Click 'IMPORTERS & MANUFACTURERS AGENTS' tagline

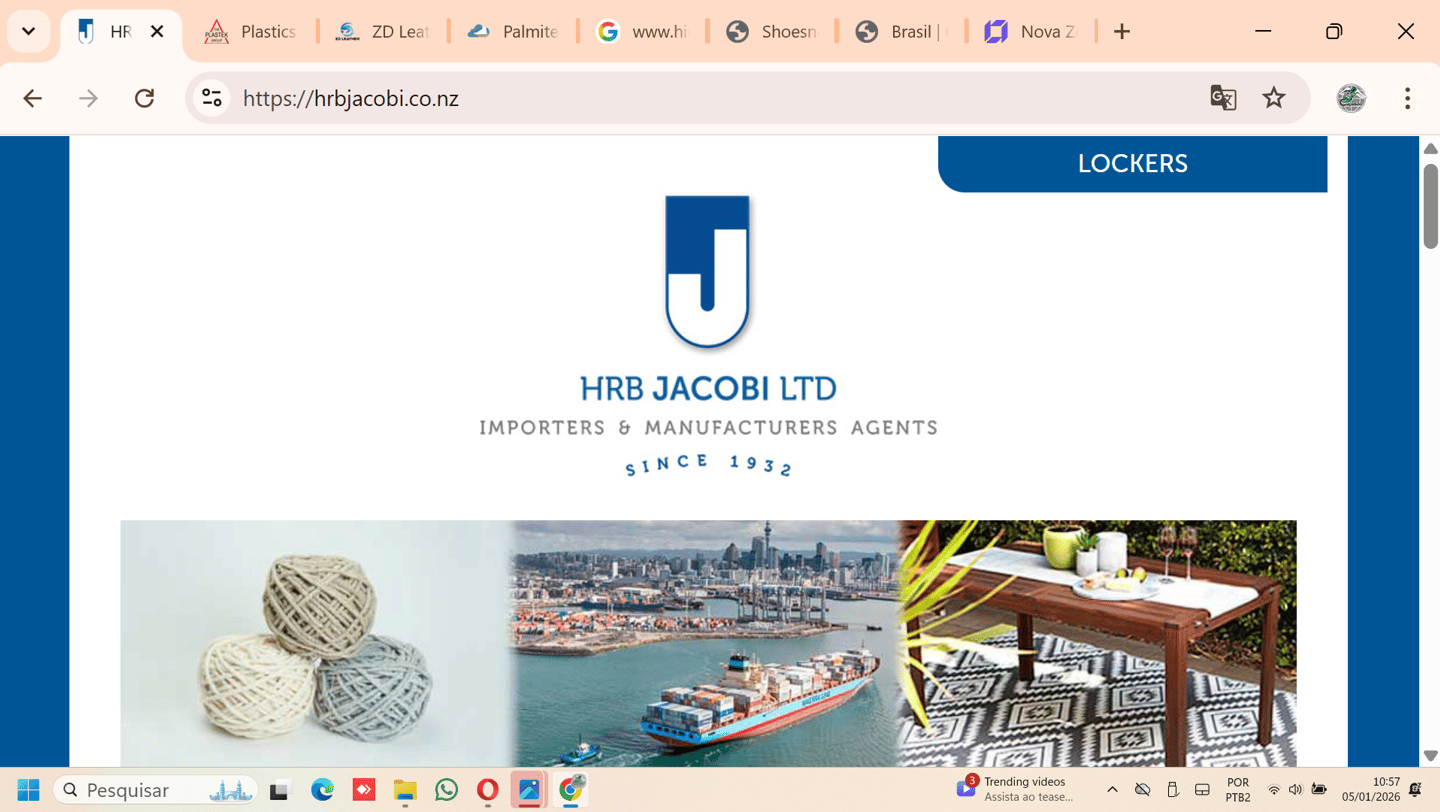point(708,428)
